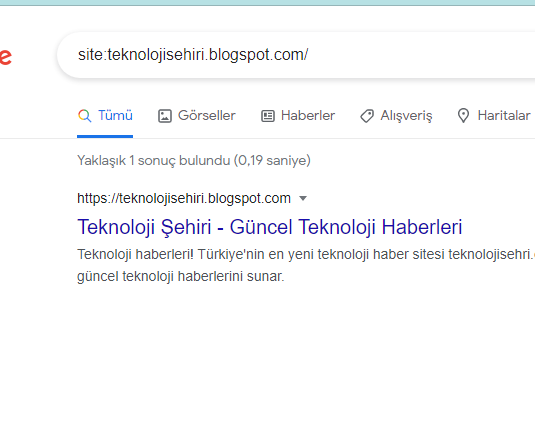Click the multicolored magnifier icon beside Tümü
Image resolution: width=535 pixels, height=442 pixels.
[85, 116]
